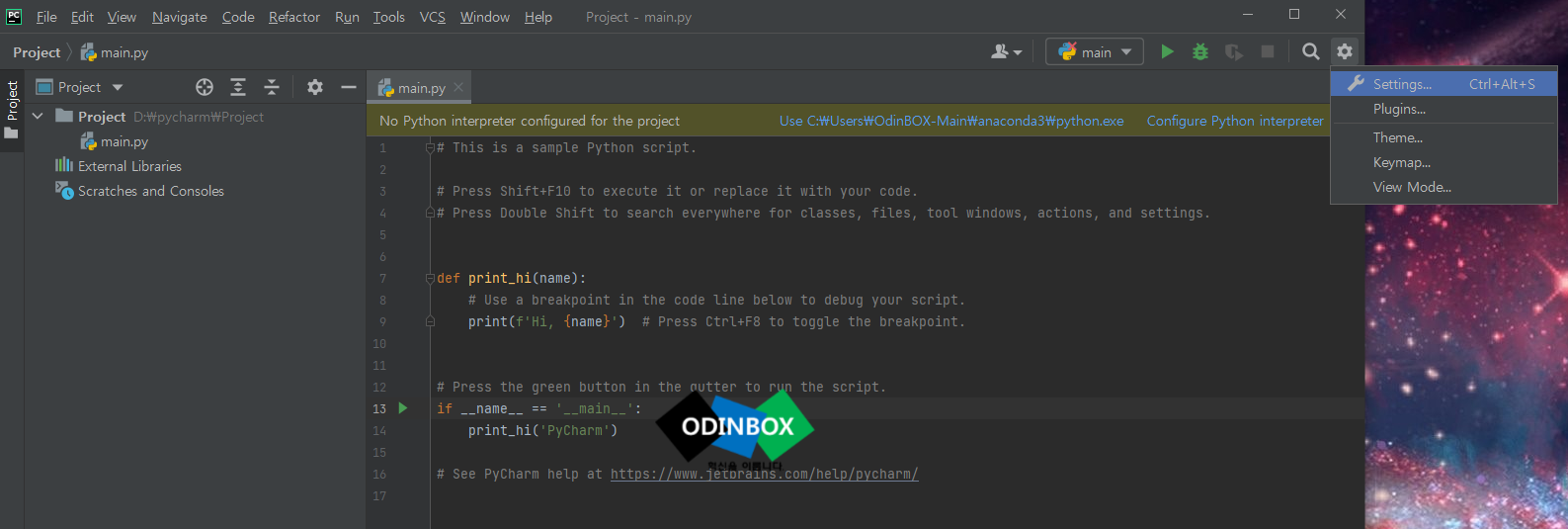Open the Refactor menu
The image size is (1568, 529).
294,17
